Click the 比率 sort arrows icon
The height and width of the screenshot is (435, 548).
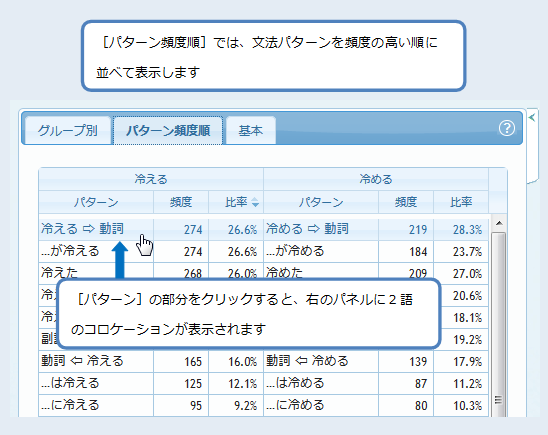click(255, 202)
